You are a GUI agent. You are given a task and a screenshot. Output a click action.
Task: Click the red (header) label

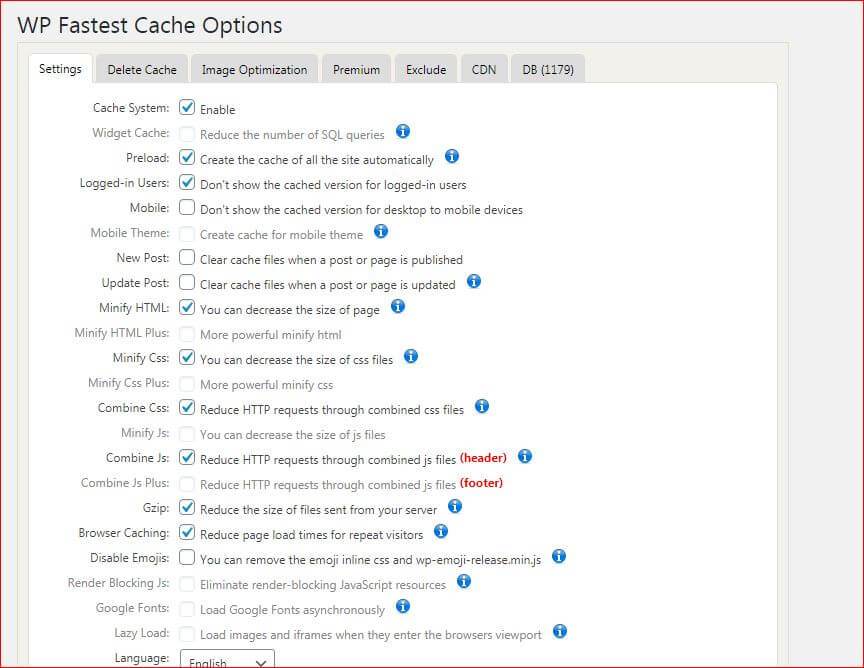coord(483,457)
